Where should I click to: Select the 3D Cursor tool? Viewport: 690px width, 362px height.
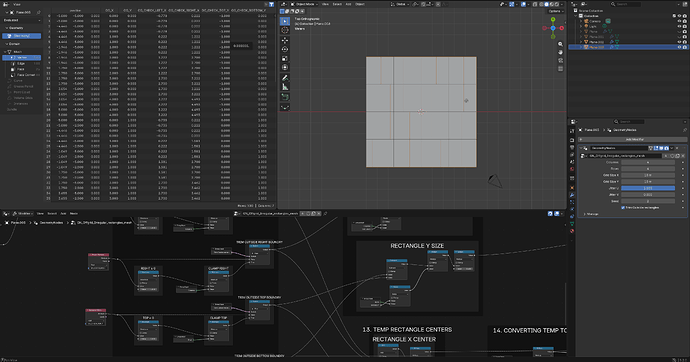pos(285,30)
